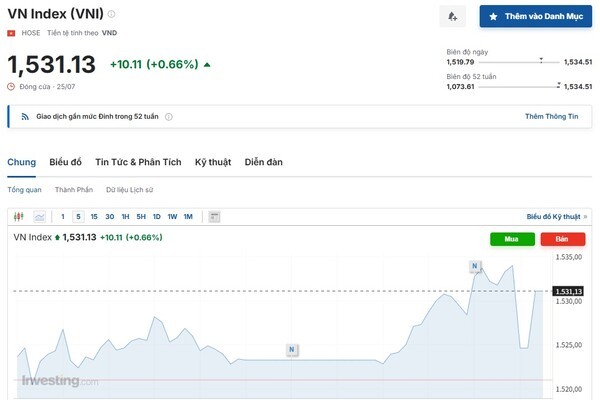The width and height of the screenshot is (600, 400).
Task: Switch chart to candlestick type
Action: pyautogui.click(x=19, y=217)
